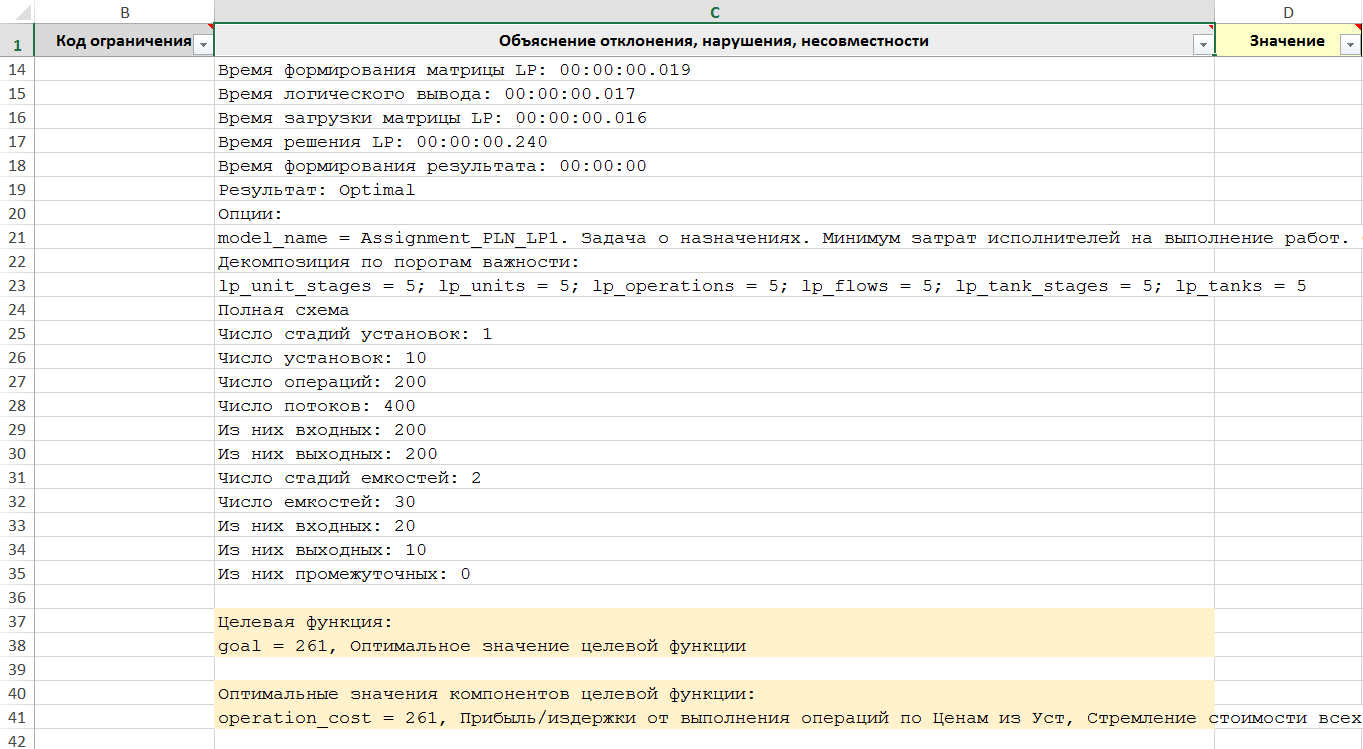Select the row 38 header number

click(16, 646)
